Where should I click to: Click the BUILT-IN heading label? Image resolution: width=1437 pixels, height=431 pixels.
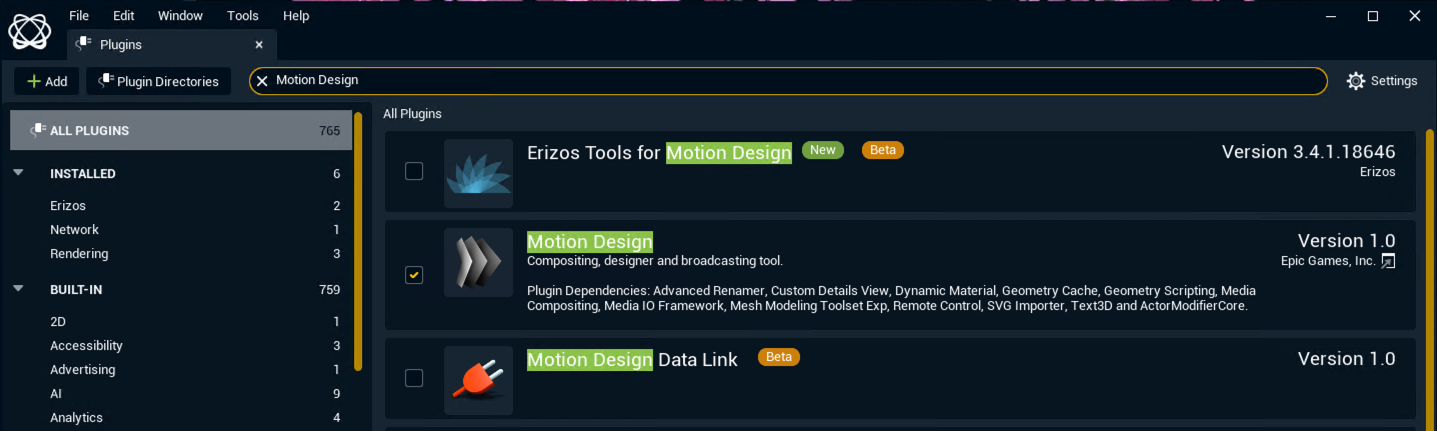click(x=76, y=290)
